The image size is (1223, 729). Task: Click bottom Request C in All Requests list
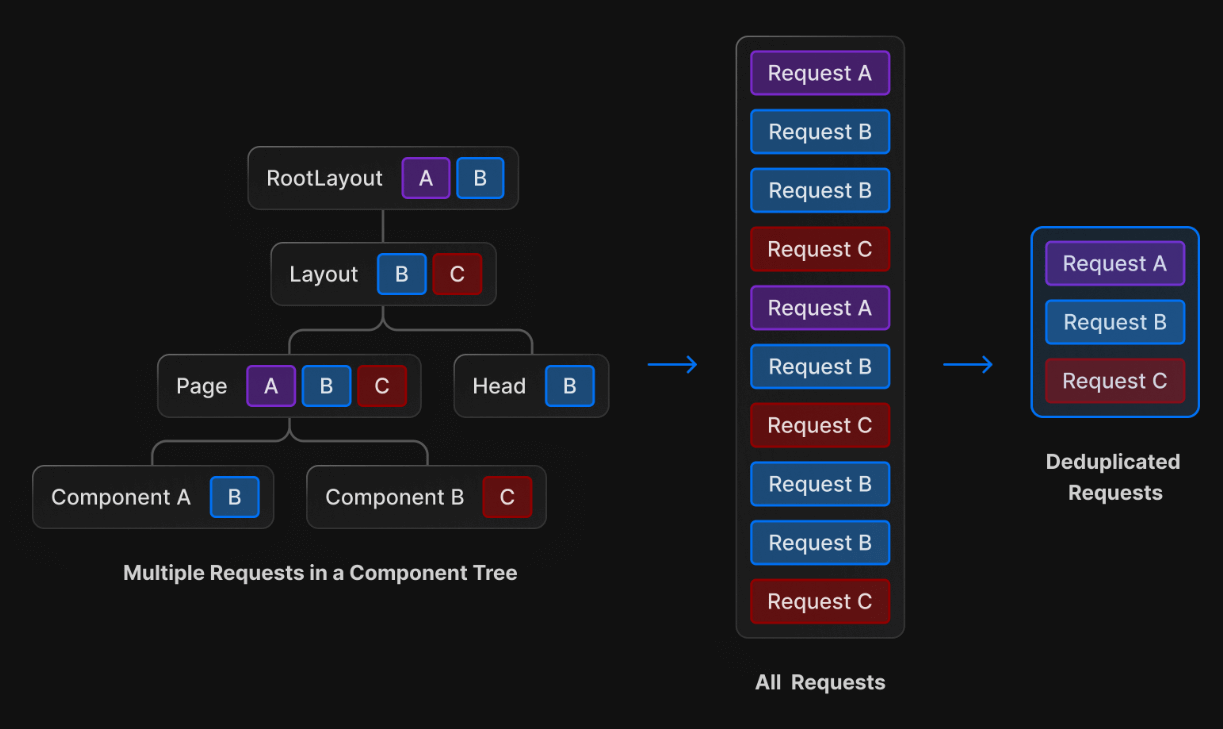[x=820, y=601]
